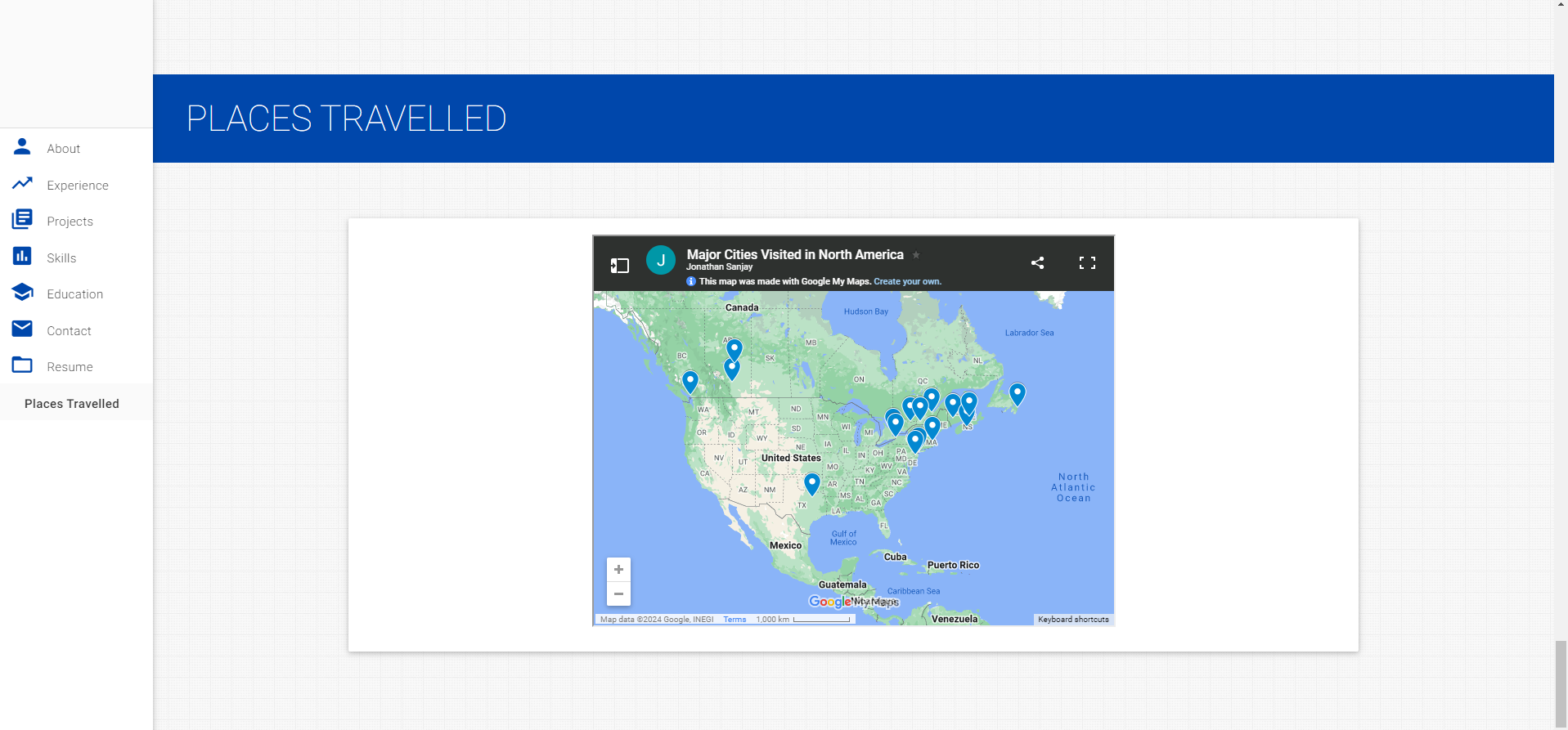Image resolution: width=1568 pixels, height=730 pixels.
Task: Click the map pin on the BC coast
Action: [x=690, y=382]
